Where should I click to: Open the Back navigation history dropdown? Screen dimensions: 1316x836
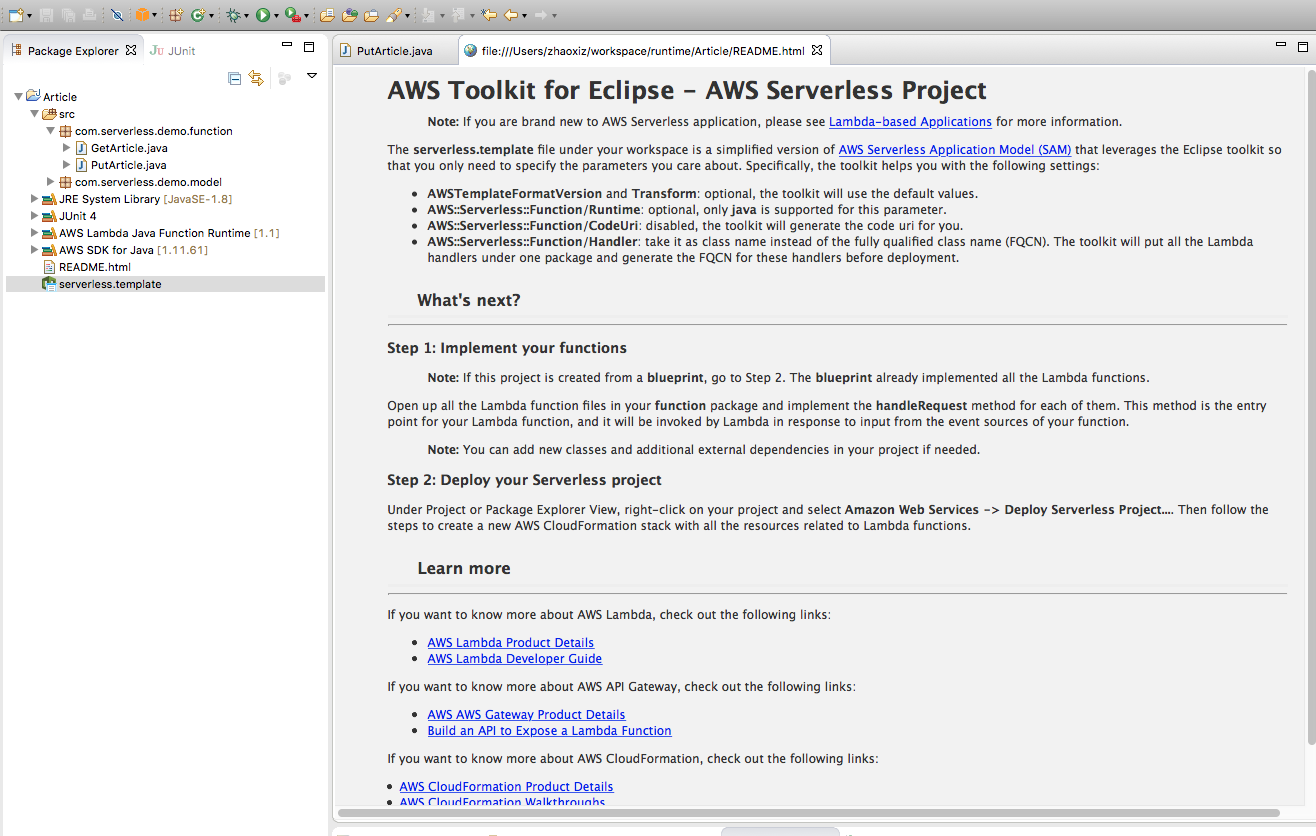coord(525,16)
